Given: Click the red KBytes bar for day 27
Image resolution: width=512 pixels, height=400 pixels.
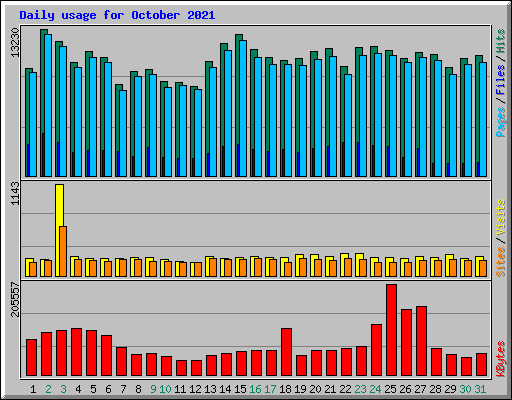Looking at the screenshot, I should pyautogui.click(x=421, y=341).
